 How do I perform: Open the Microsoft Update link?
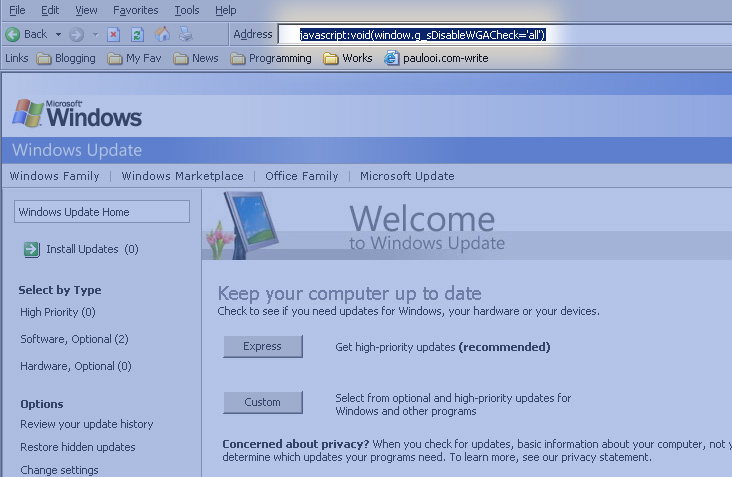(407, 176)
